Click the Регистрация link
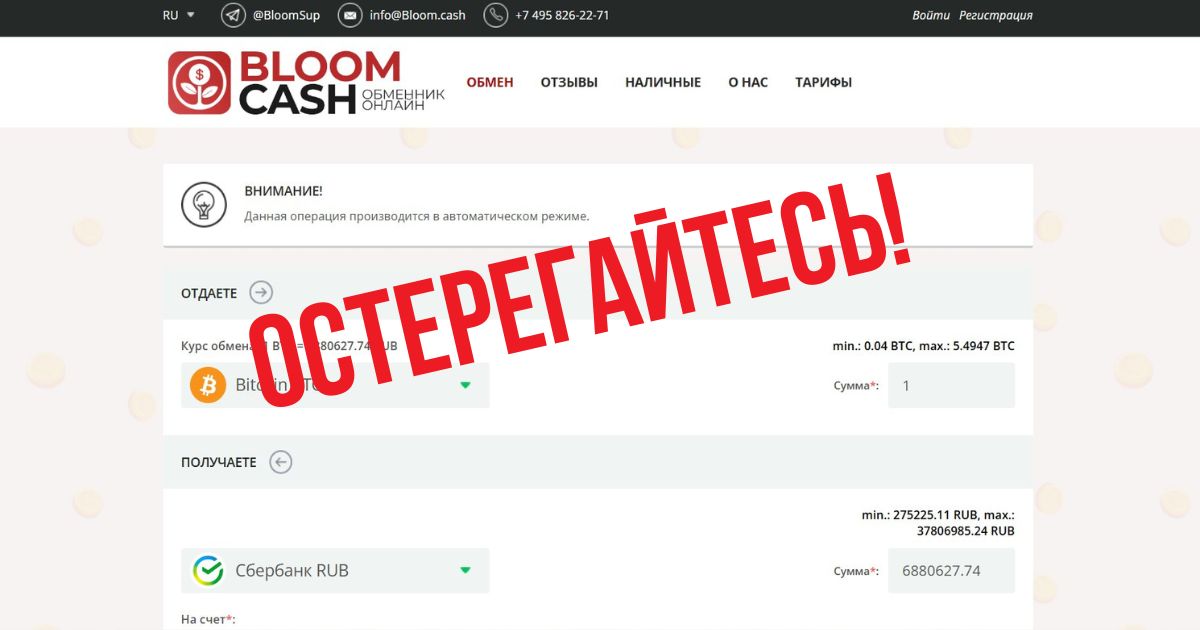 tap(996, 15)
